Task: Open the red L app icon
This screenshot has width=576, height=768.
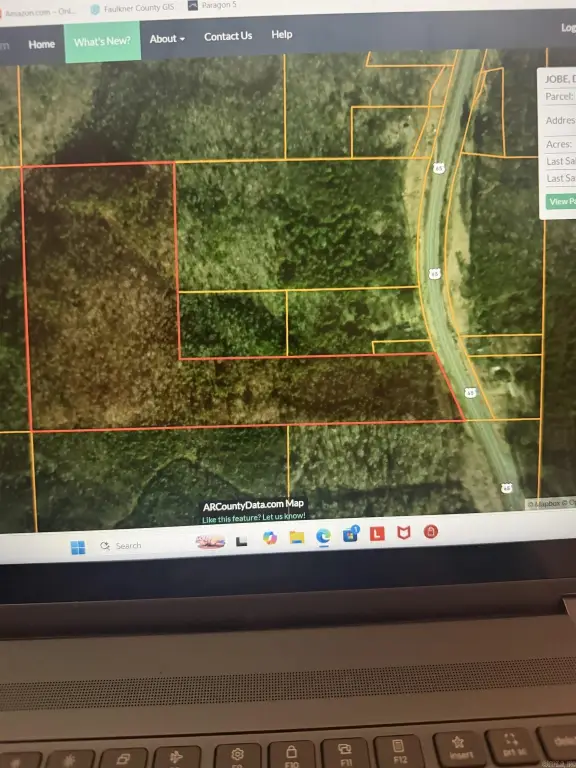Action: 377,534
